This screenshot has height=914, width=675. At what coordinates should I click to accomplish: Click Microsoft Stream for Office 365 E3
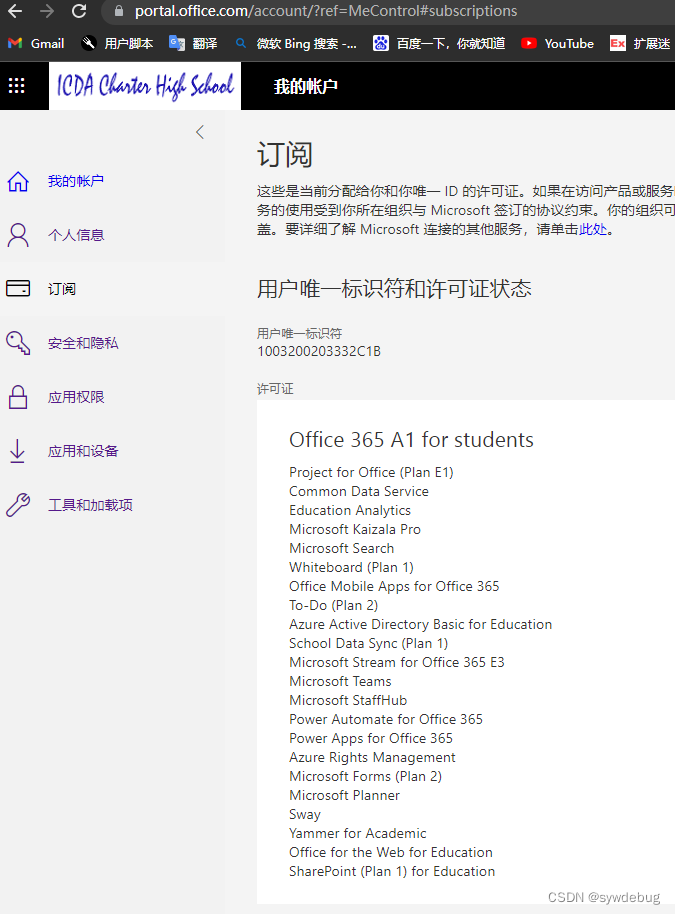pyautogui.click(x=397, y=662)
